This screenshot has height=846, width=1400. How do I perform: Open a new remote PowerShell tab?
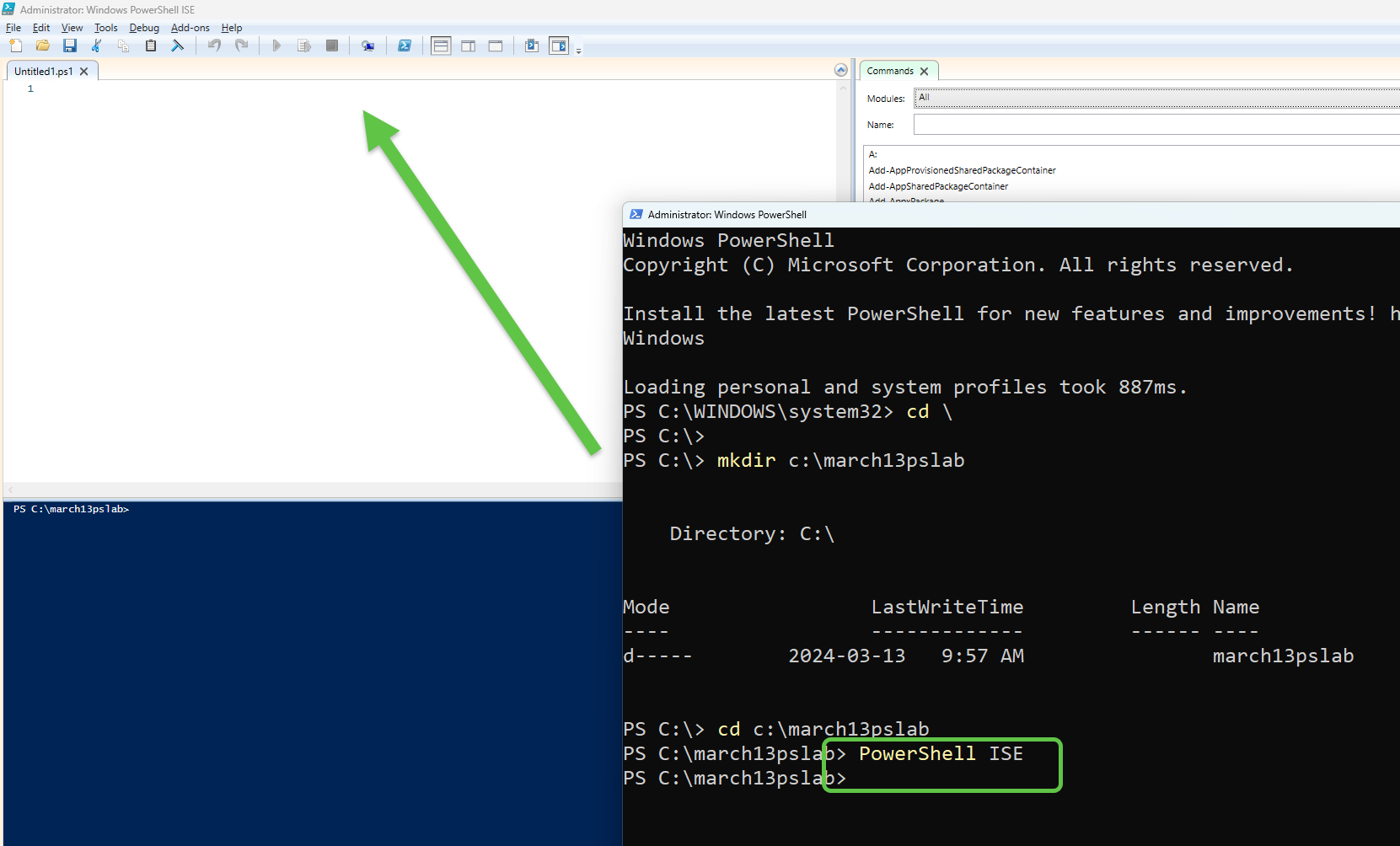[367, 46]
